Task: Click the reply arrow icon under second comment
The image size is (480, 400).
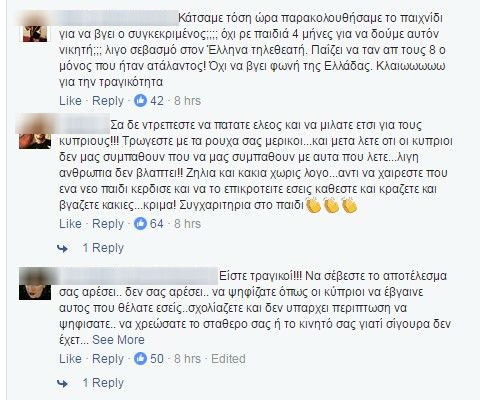Action: click(x=62, y=248)
